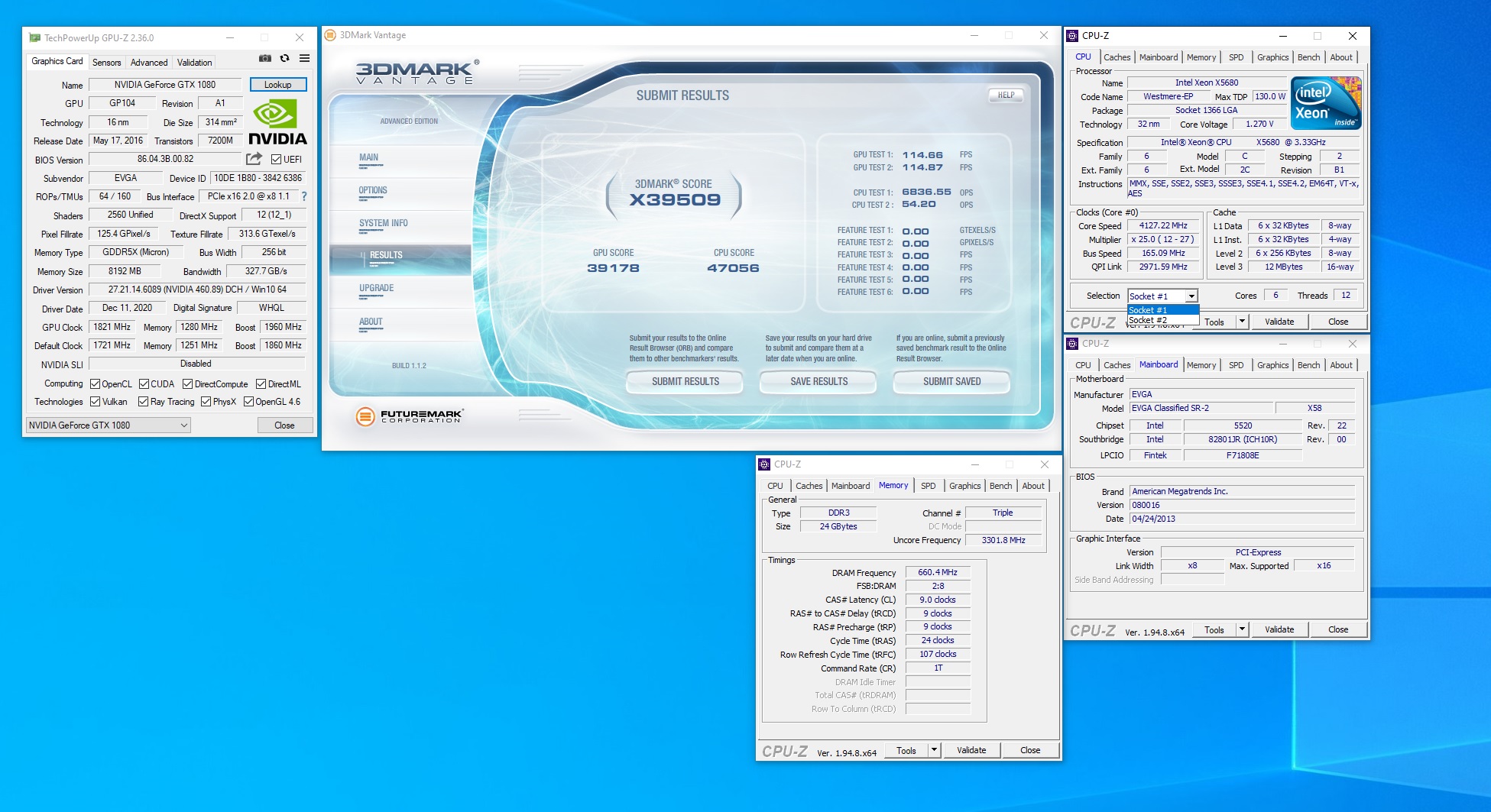Toggle the DirectCompute checkbox
The image size is (1491, 812).
(x=188, y=384)
